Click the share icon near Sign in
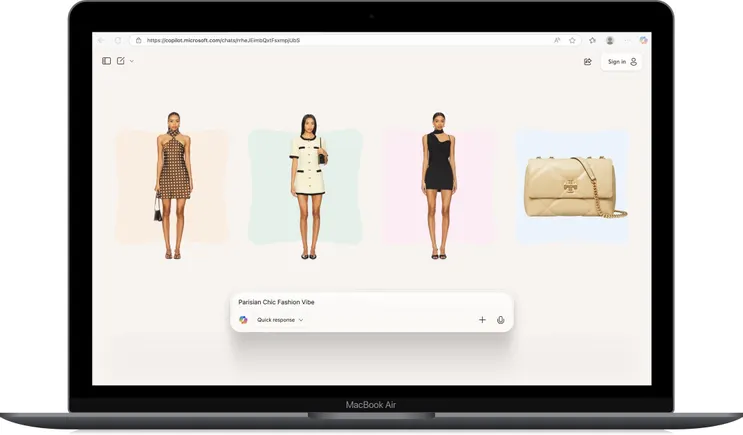743x435 pixels. click(588, 61)
